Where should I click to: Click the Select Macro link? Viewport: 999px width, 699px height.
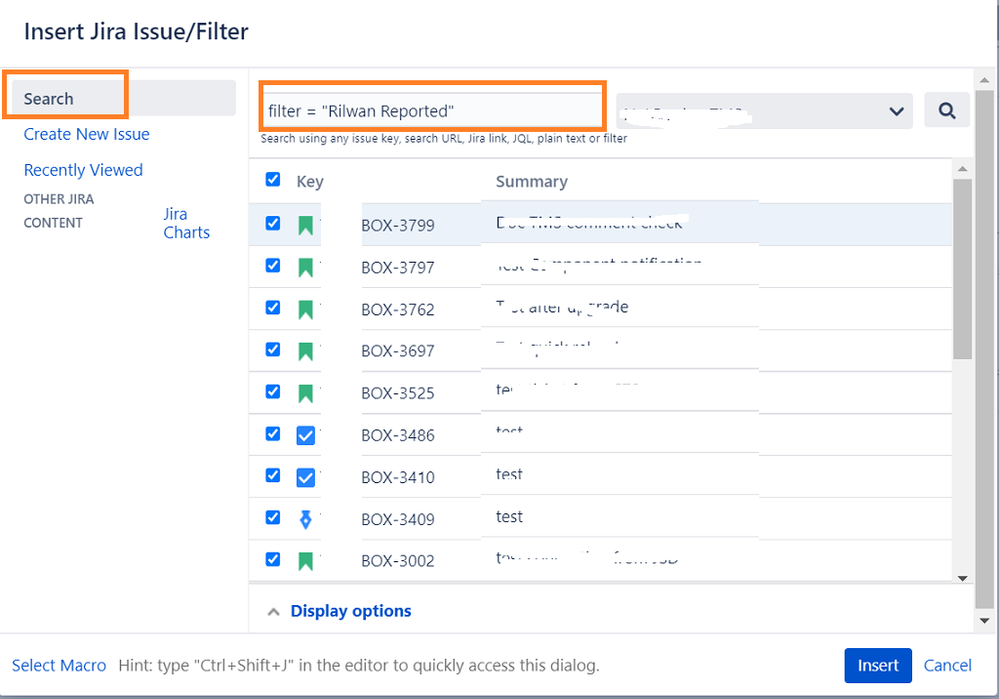pyautogui.click(x=59, y=665)
